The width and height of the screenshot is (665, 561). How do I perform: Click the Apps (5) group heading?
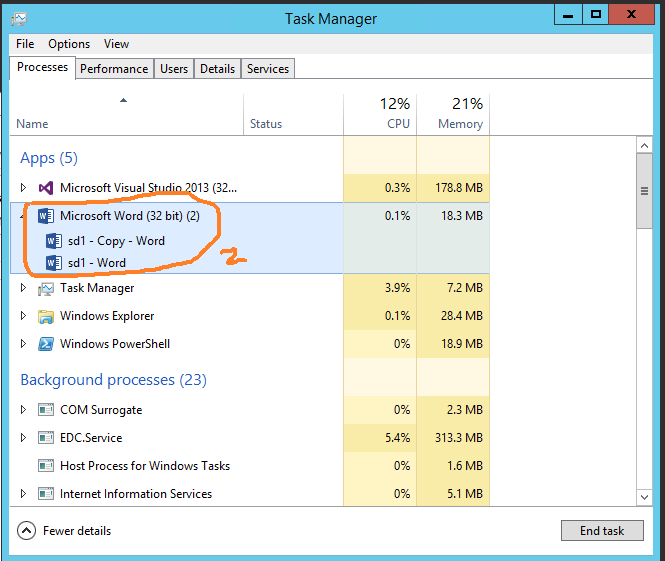coord(49,158)
